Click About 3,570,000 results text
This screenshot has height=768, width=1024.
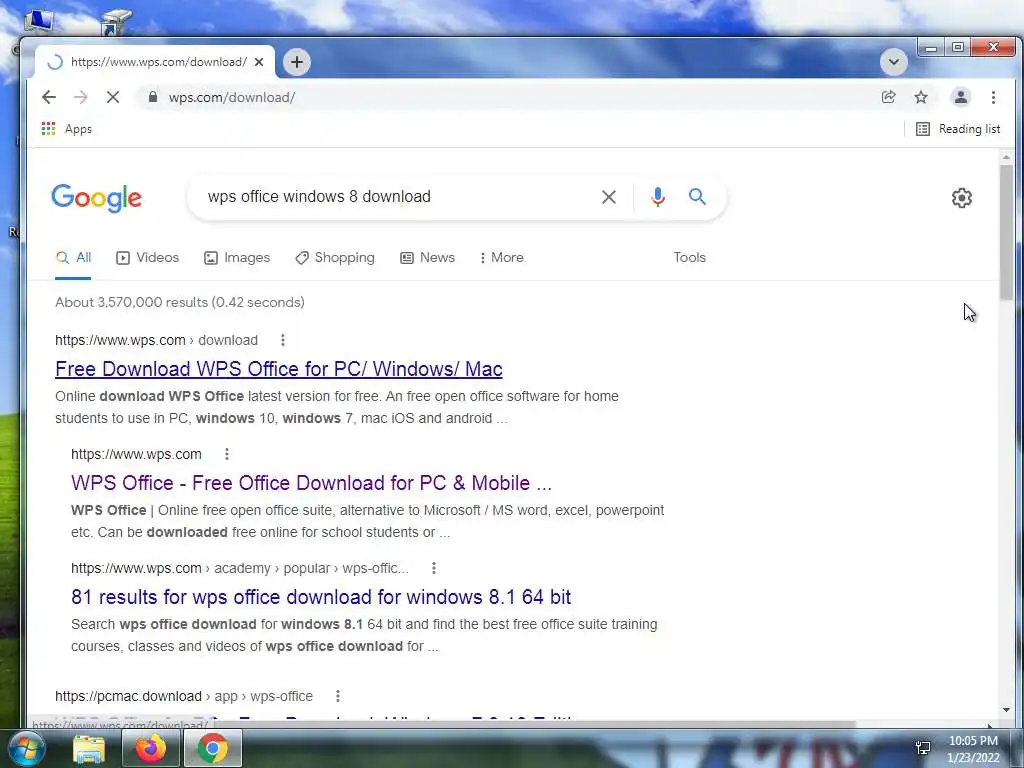pyautogui.click(x=180, y=302)
